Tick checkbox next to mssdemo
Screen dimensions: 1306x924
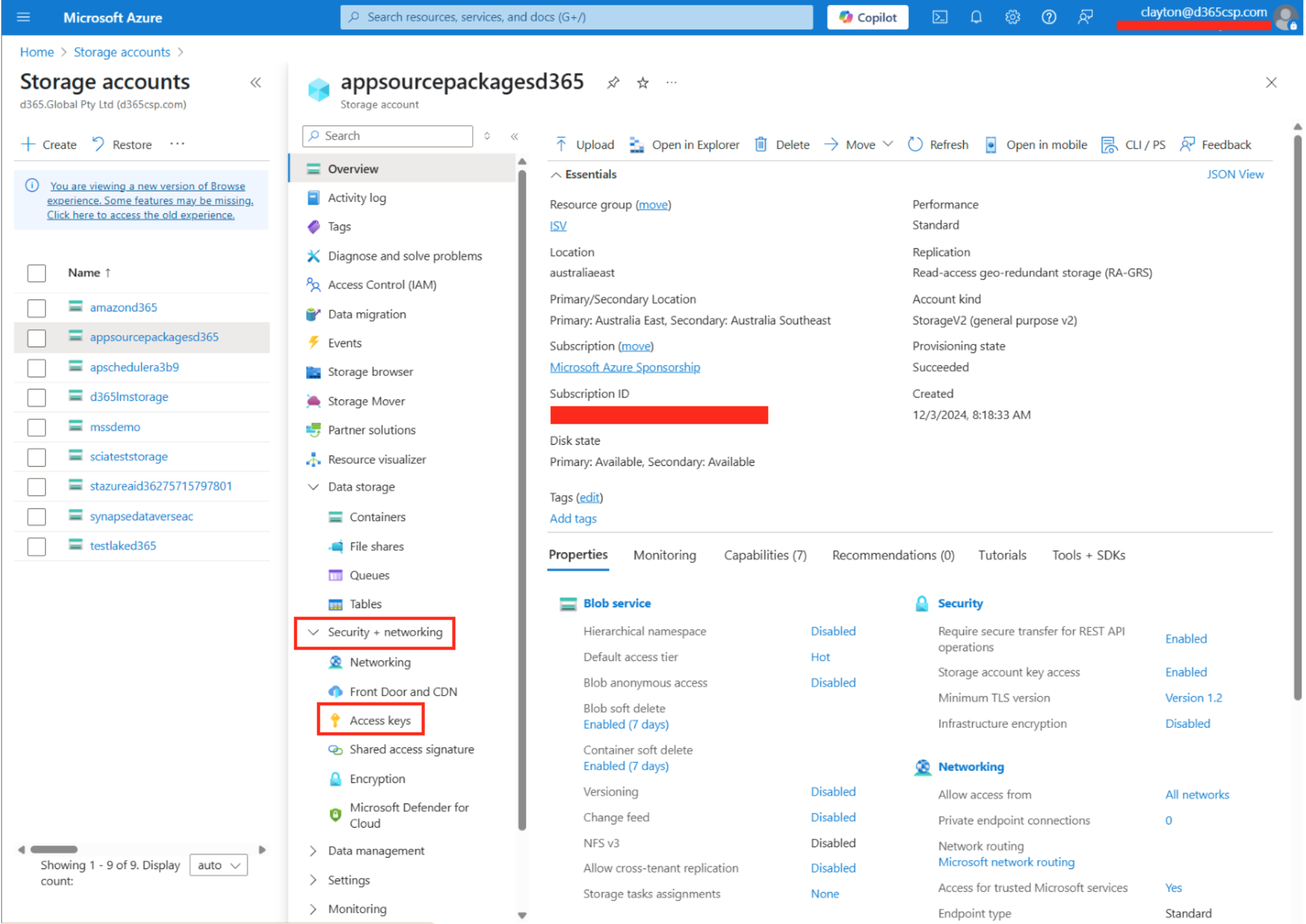coord(36,427)
